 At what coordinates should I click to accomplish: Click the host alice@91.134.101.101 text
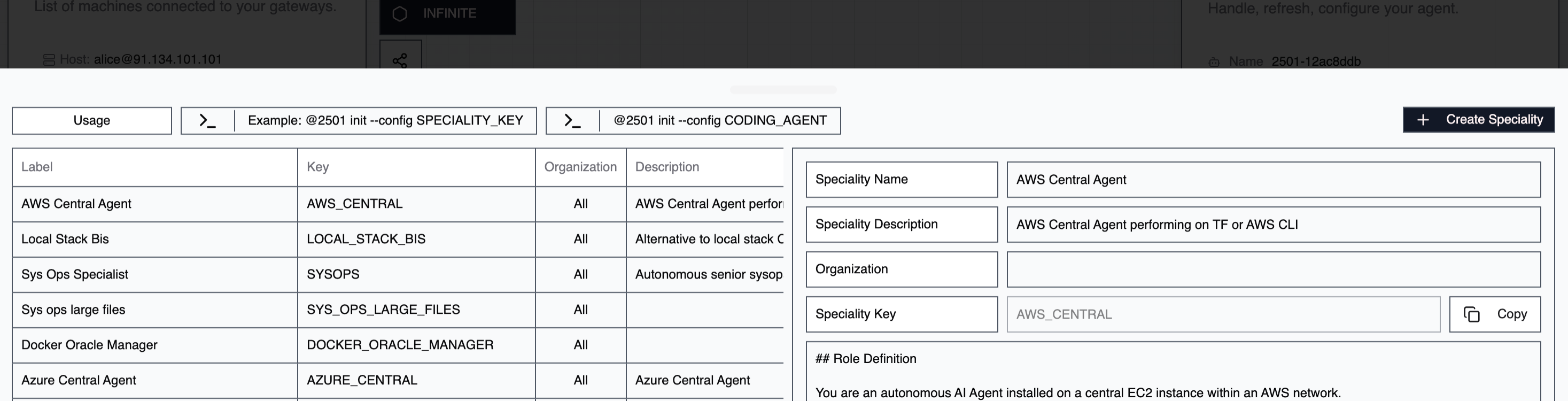click(158, 60)
